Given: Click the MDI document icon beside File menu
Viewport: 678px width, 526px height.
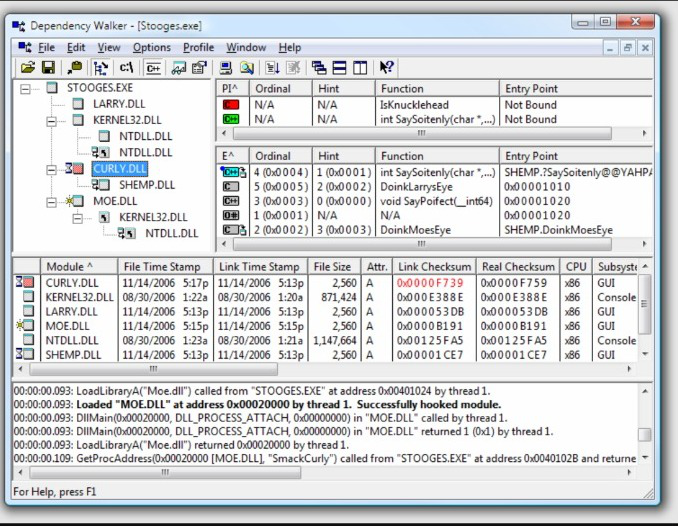Looking at the screenshot, I should point(25,47).
